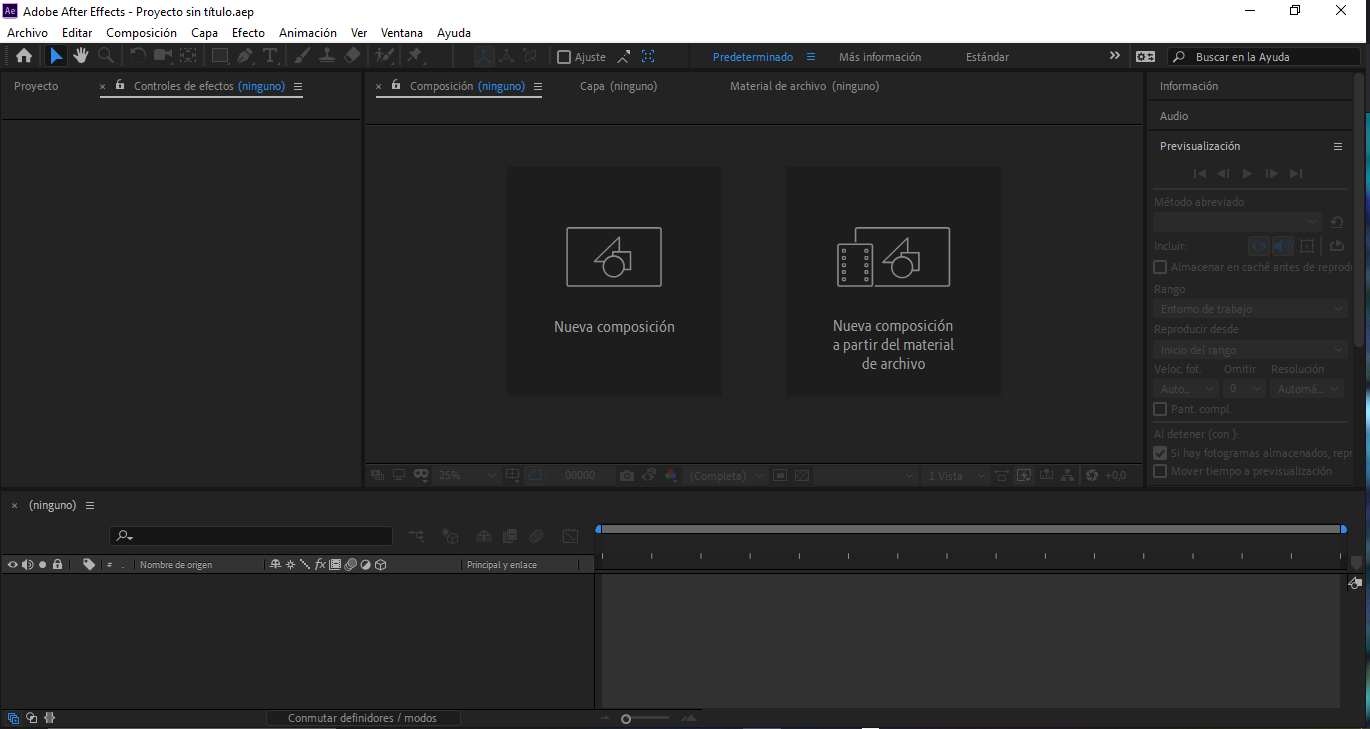Enable Mover tiempo a previsualización checkbox

(x=1160, y=471)
